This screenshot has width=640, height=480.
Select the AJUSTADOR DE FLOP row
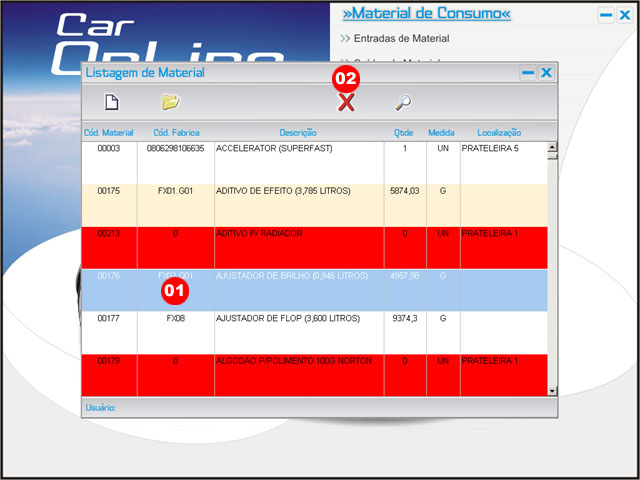click(298, 318)
